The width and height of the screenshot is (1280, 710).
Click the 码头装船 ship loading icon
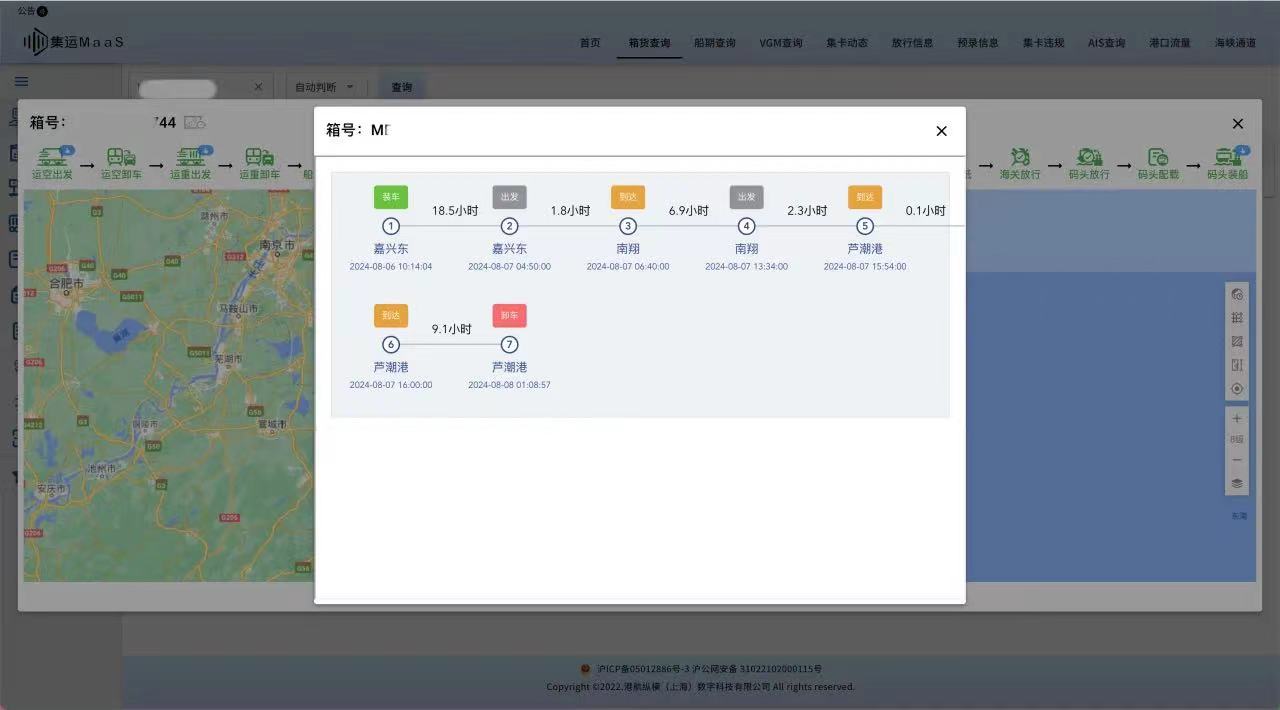(x=1227, y=158)
